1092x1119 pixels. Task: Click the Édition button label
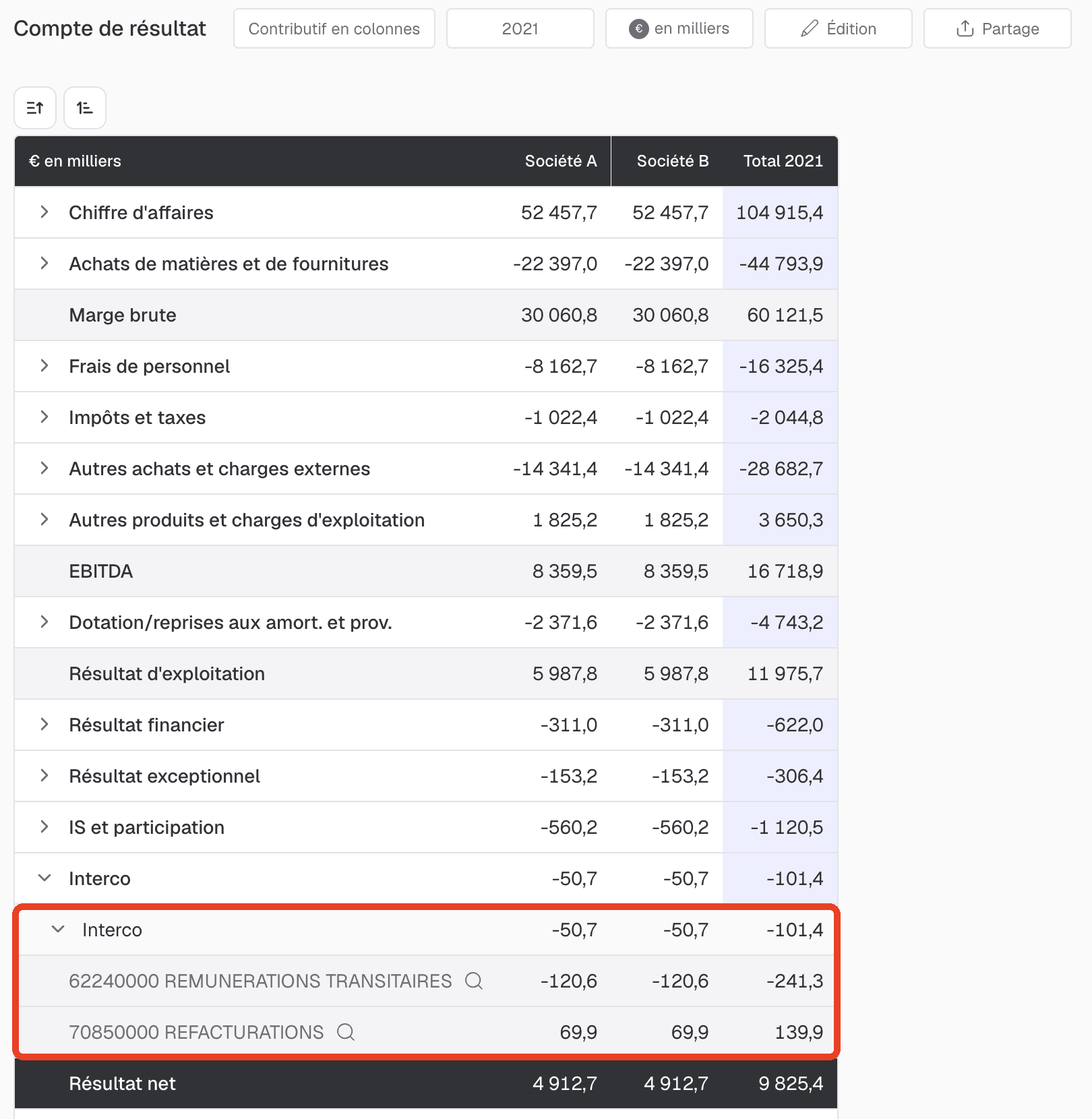click(x=851, y=29)
